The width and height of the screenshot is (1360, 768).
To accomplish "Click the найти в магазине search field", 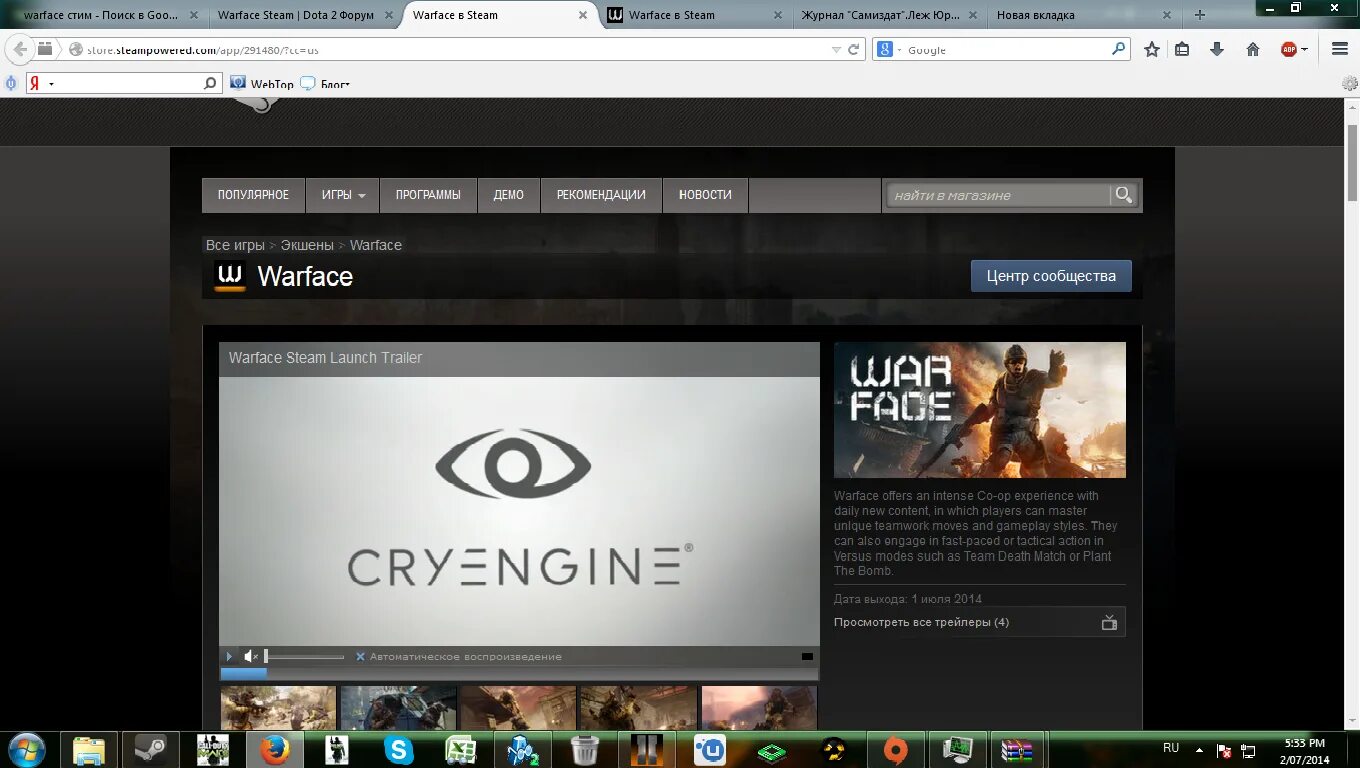I will [998, 195].
